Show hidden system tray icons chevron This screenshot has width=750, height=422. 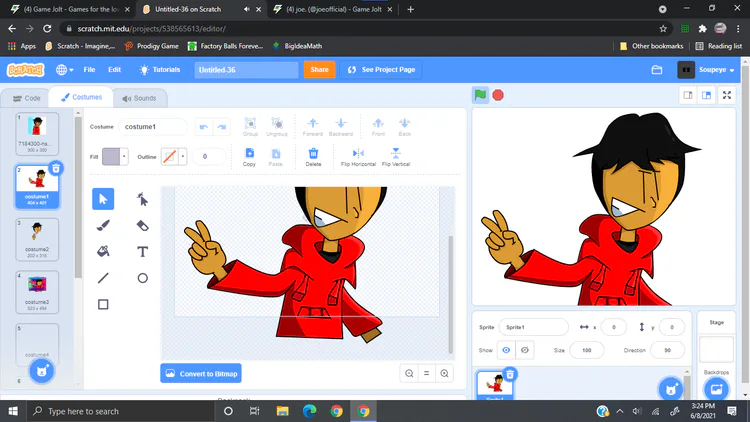pyautogui.click(x=620, y=411)
